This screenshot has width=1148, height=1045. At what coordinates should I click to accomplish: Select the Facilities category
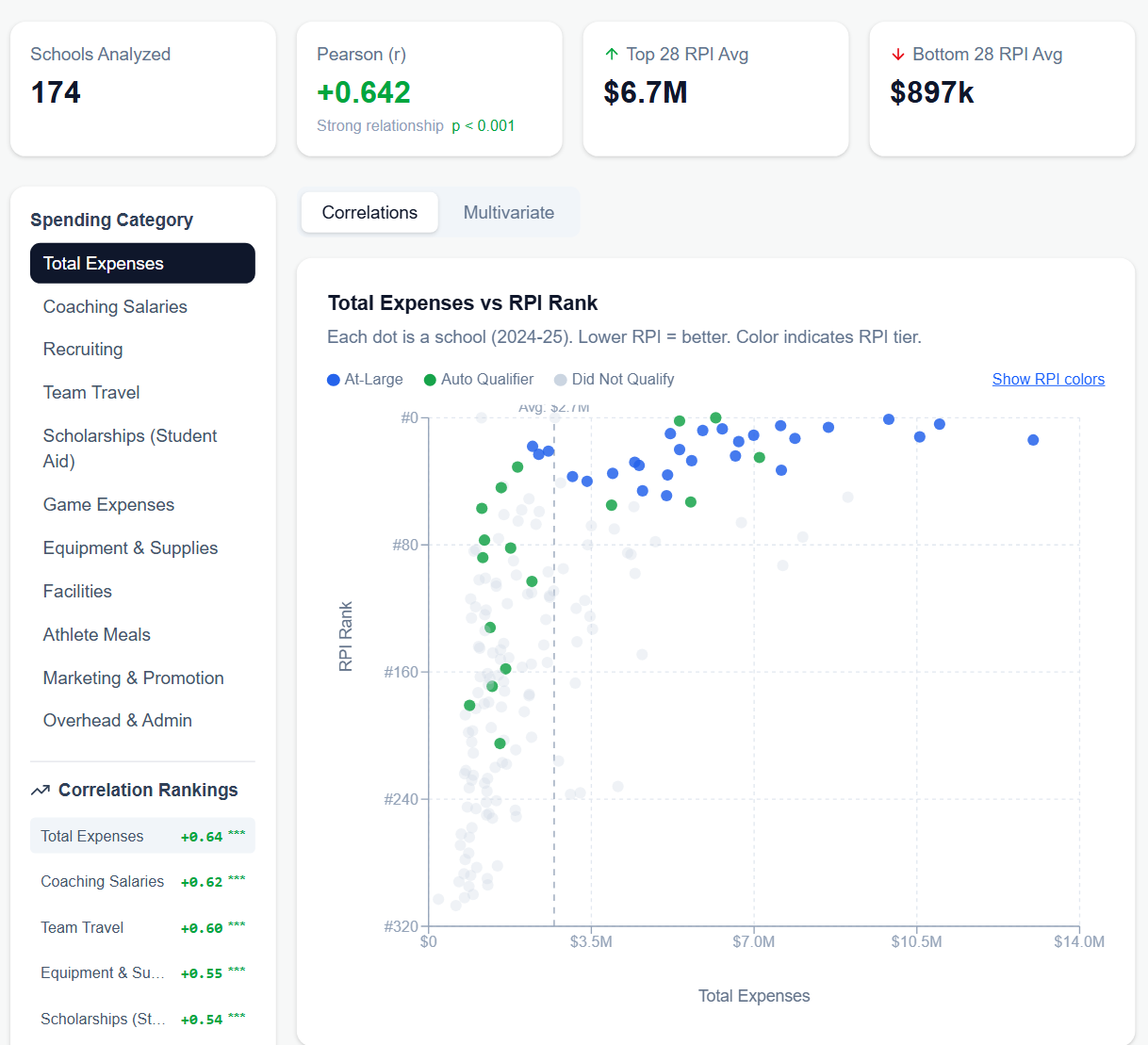click(77, 592)
